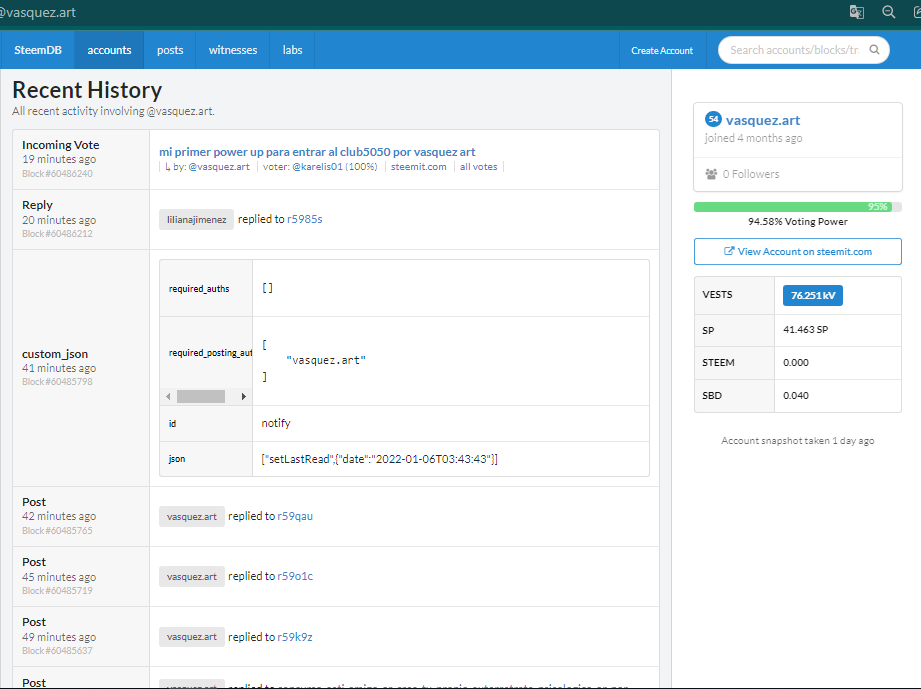Click the custom_json entry label
The image size is (921, 689).
tap(55, 354)
